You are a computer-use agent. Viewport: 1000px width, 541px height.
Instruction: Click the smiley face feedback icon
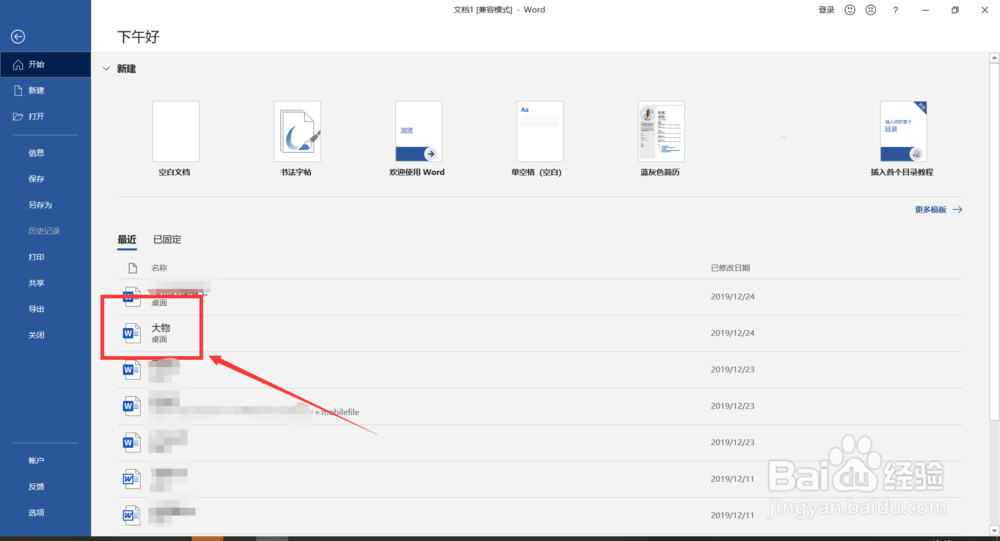tap(850, 10)
